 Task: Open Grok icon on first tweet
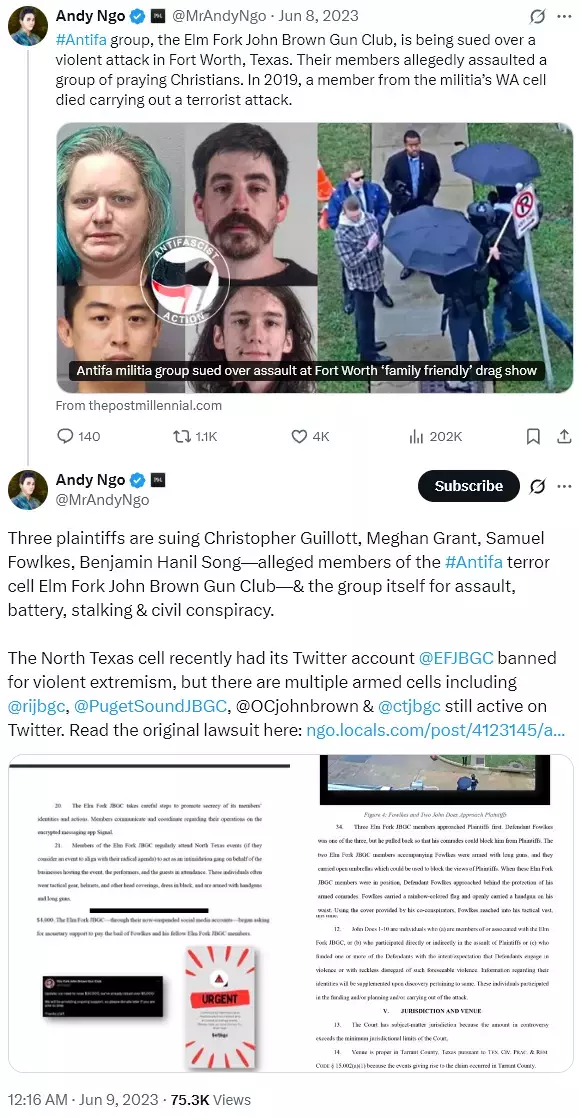pyautogui.click(x=537, y=16)
